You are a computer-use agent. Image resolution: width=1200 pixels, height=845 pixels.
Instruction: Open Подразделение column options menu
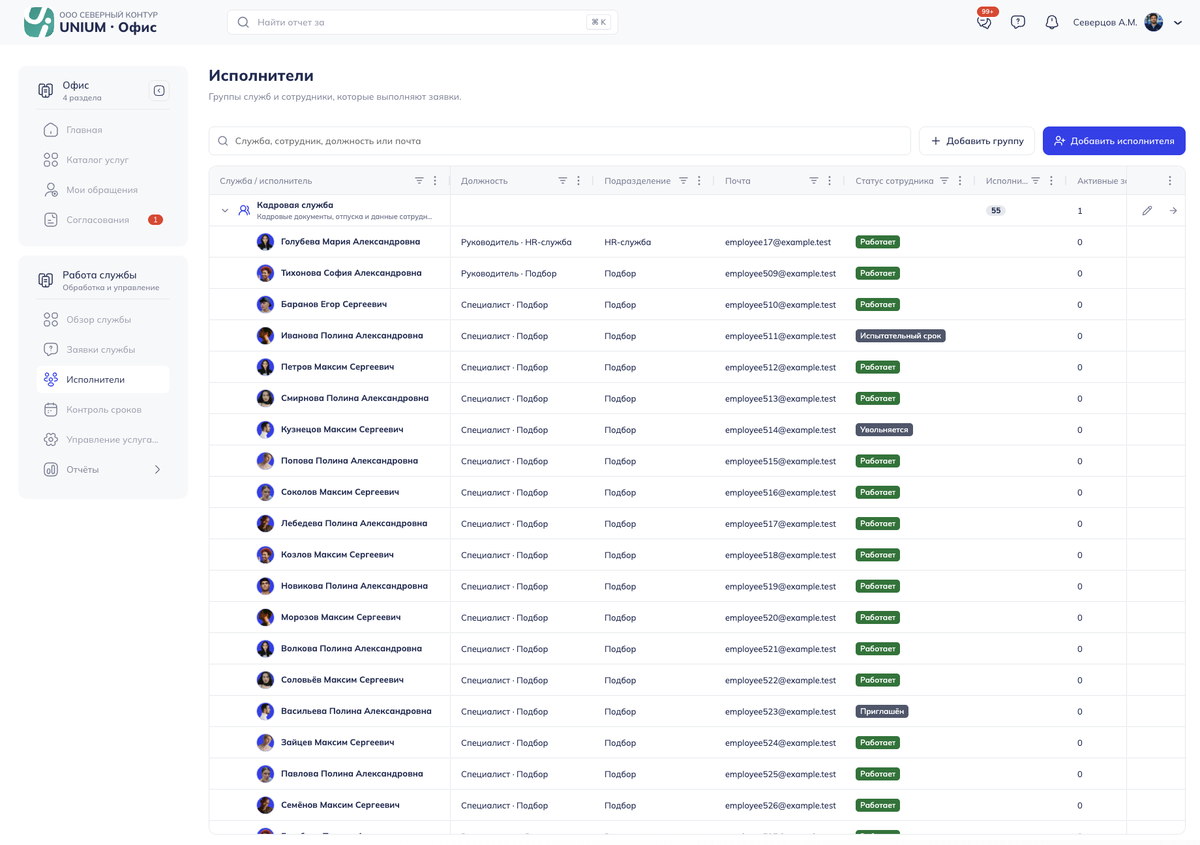(x=700, y=181)
